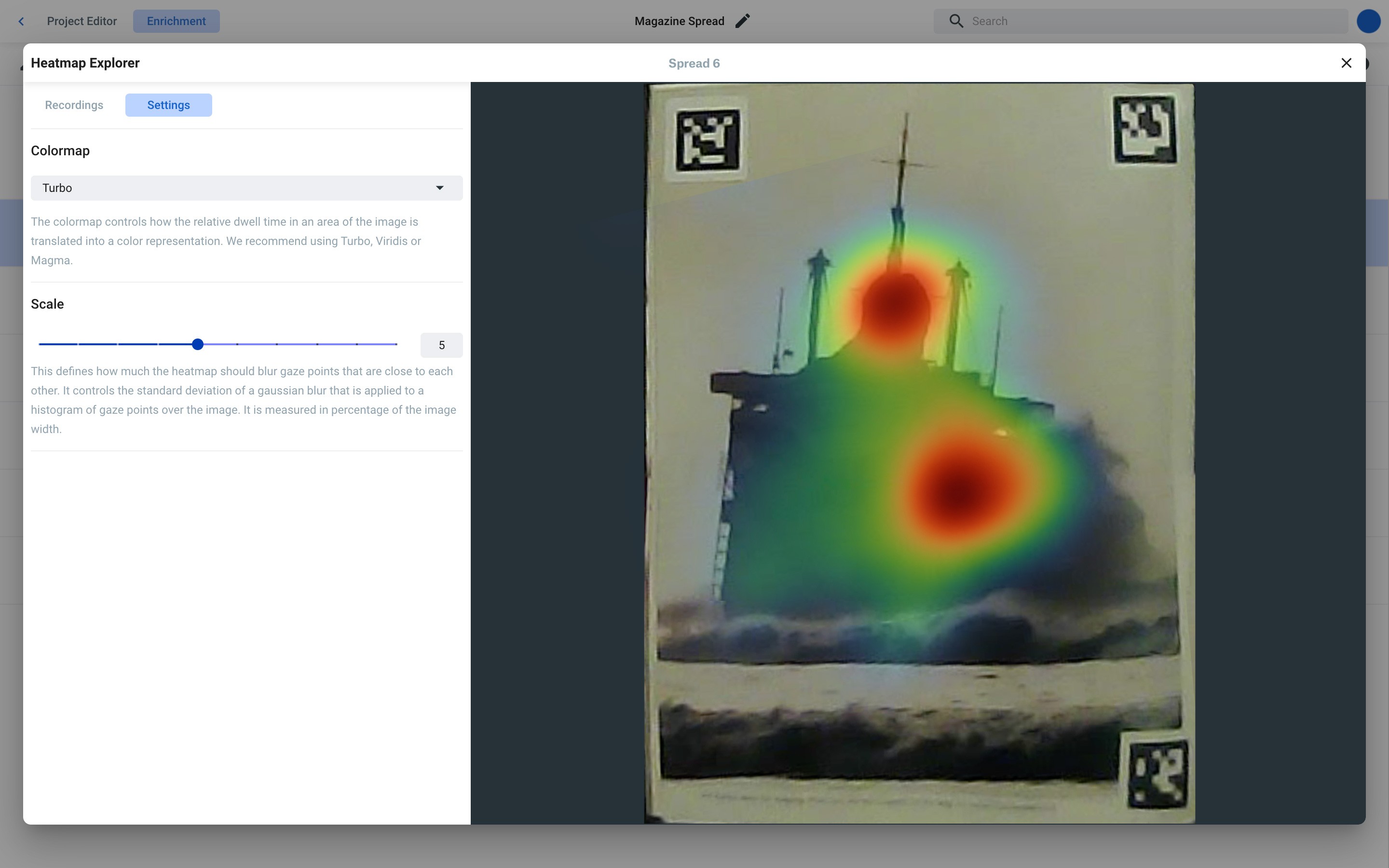The height and width of the screenshot is (868, 1389).
Task: Go to the Enrichment section
Action: 176,21
